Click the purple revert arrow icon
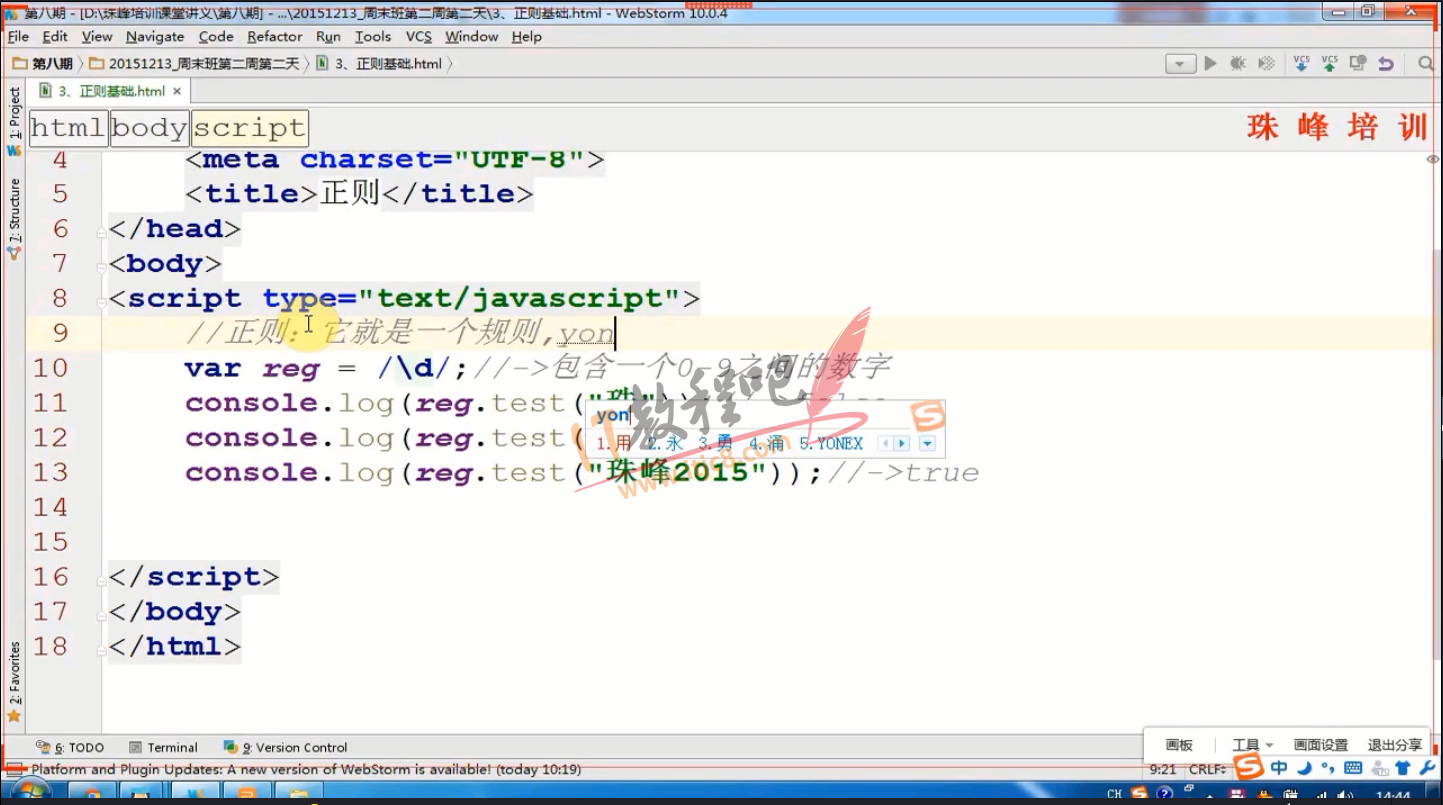This screenshot has width=1443, height=805. point(1385,64)
